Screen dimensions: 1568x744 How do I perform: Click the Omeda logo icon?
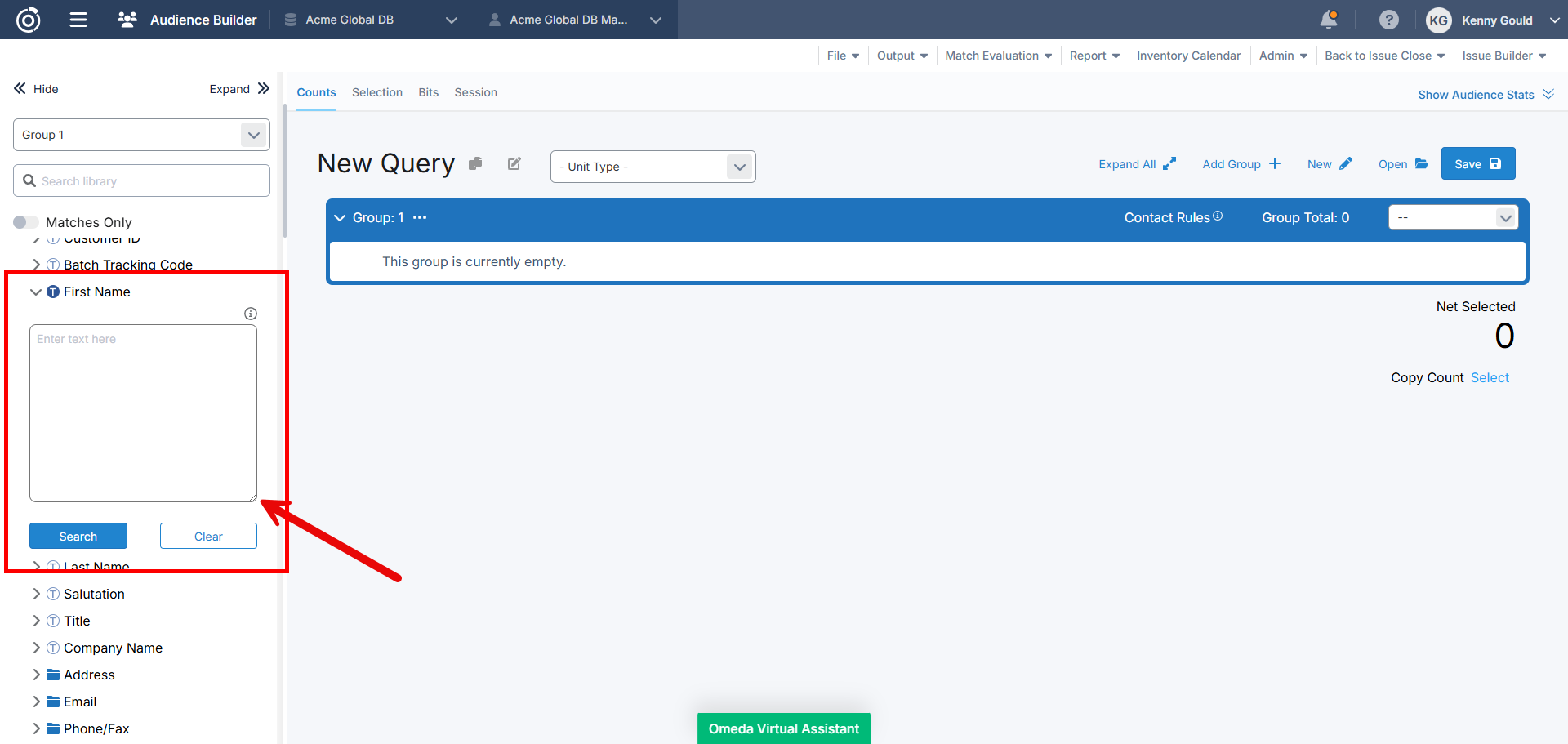click(29, 20)
